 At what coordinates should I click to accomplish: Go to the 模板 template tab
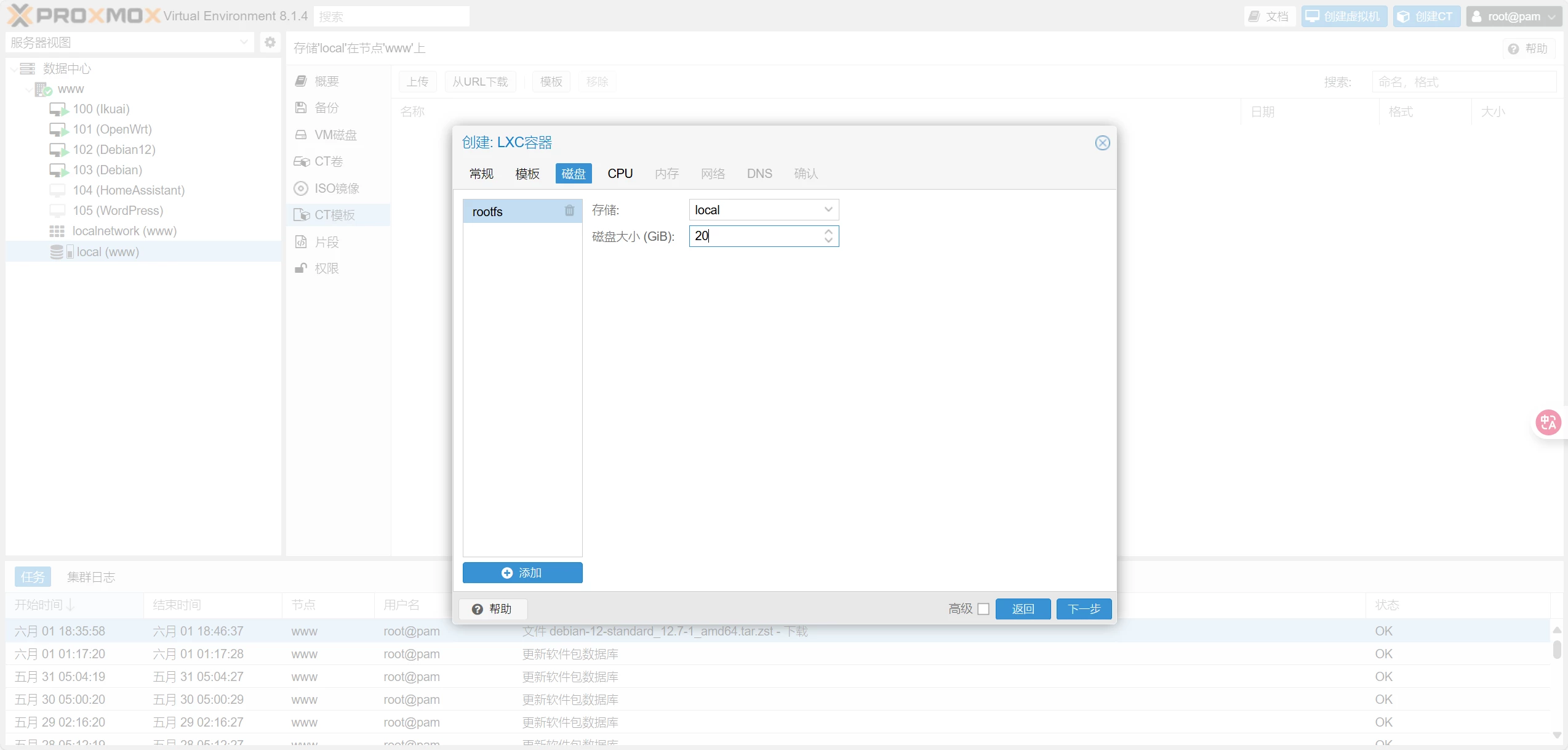pos(527,174)
